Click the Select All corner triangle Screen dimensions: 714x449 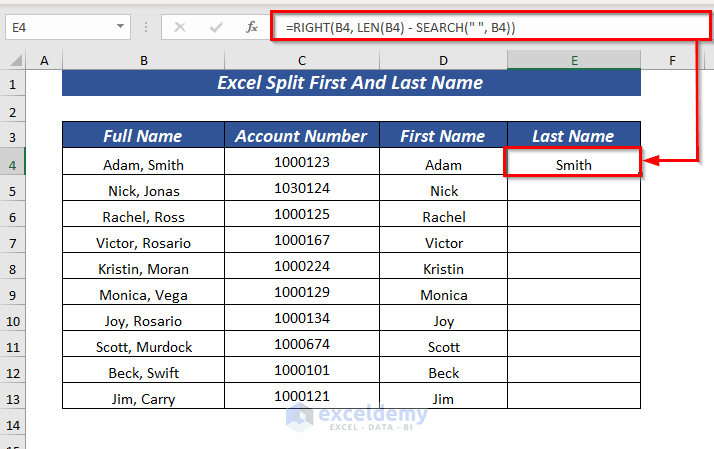click(14, 62)
